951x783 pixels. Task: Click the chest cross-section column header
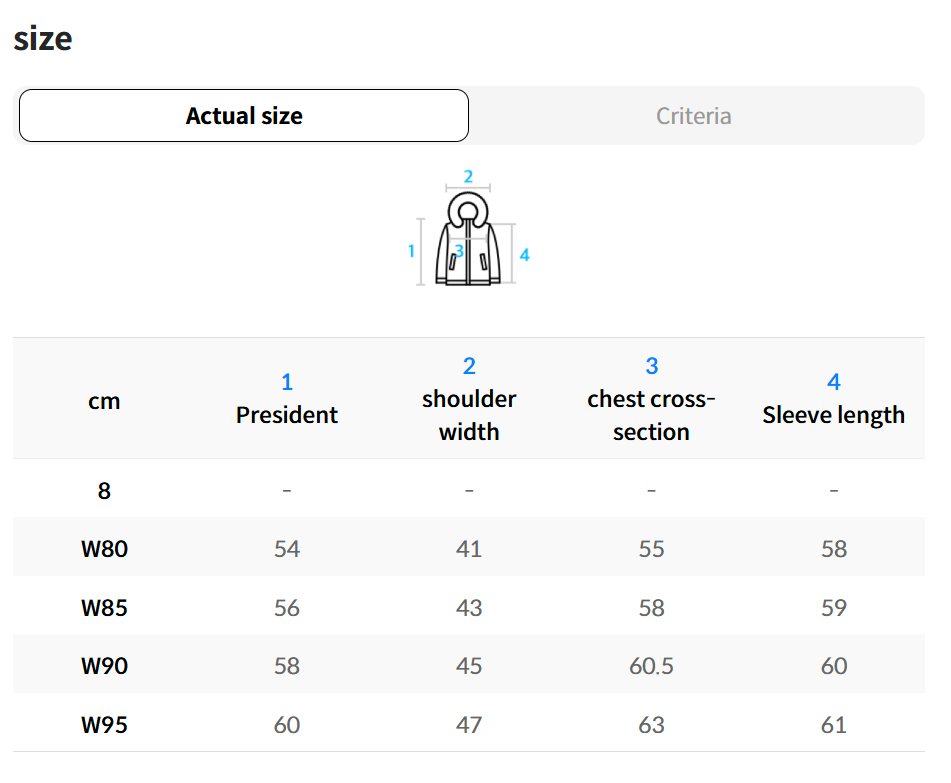pos(651,415)
